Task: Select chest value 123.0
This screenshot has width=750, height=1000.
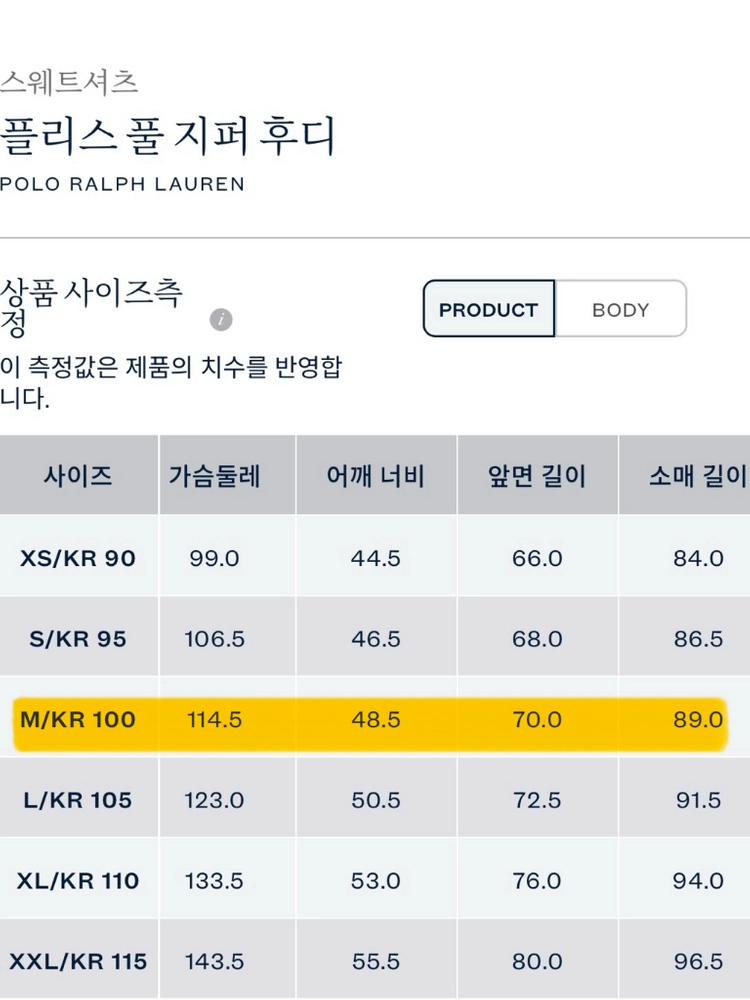Action: (214, 800)
